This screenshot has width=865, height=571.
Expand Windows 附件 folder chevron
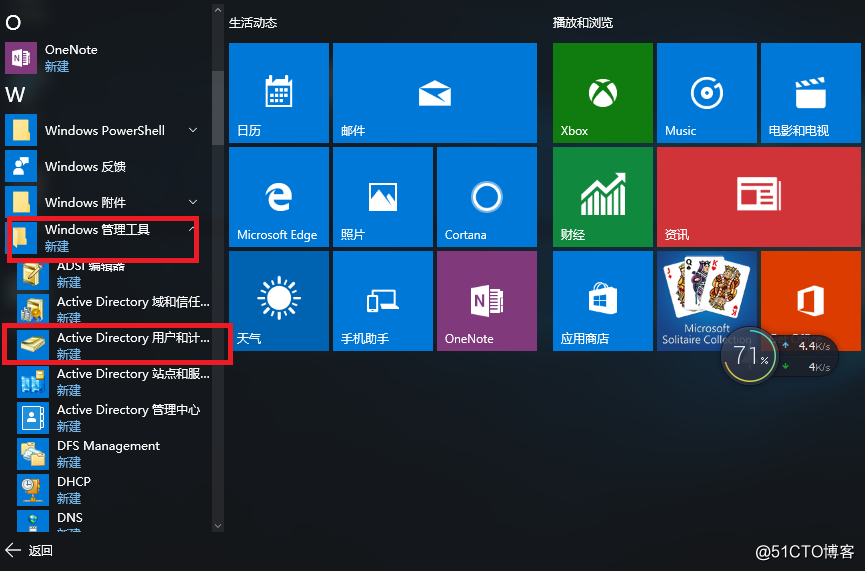pos(193,202)
